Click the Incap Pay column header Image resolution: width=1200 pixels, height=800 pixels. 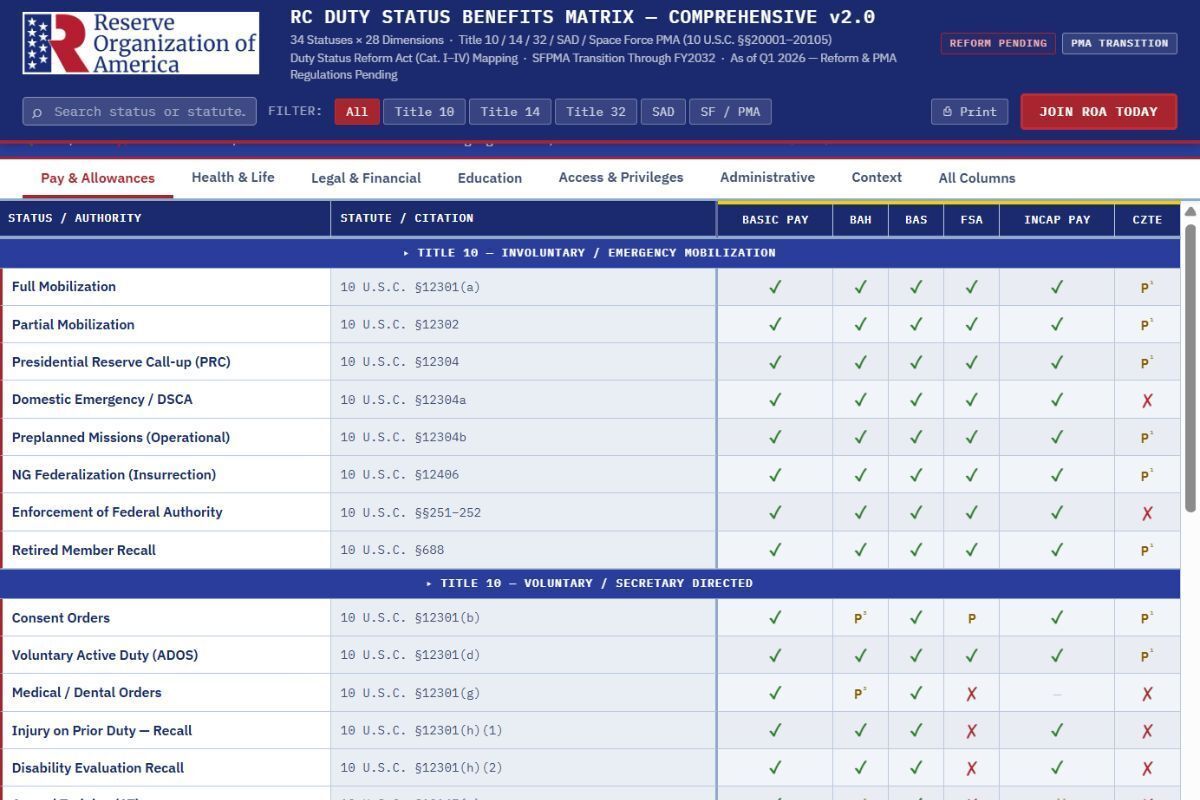pos(1057,219)
